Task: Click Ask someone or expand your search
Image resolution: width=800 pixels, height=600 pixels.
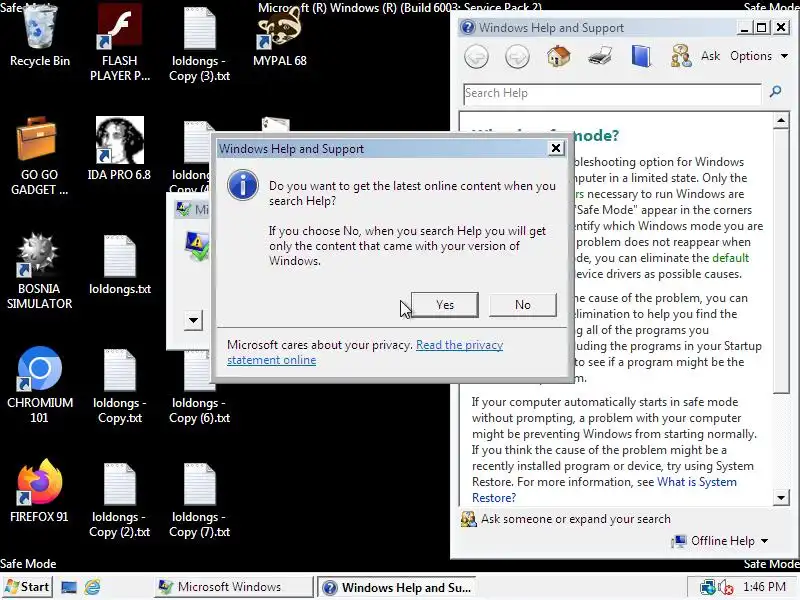Action: pyautogui.click(x=566, y=519)
